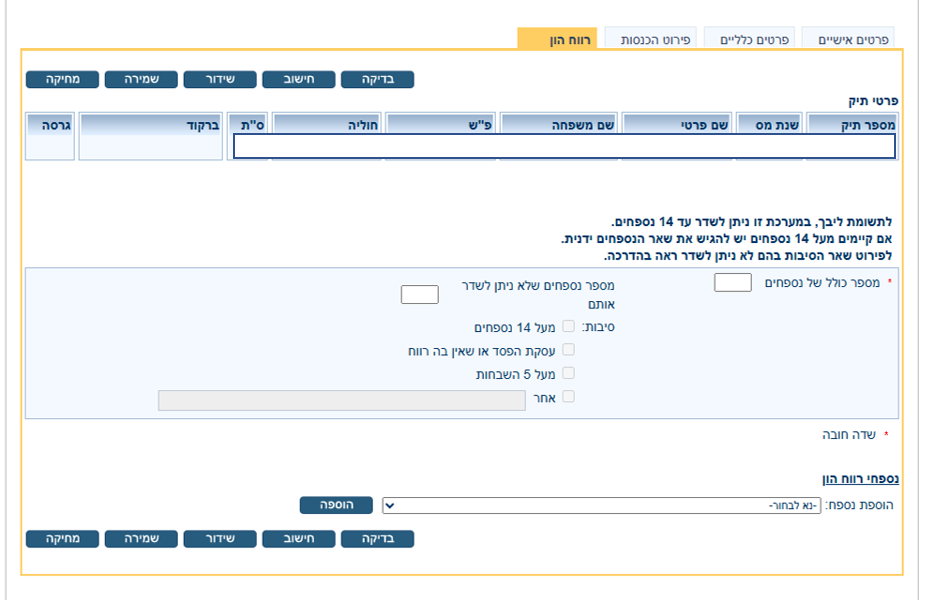Transmit the form via שידור
The height and width of the screenshot is (600, 949).
tap(219, 79)
